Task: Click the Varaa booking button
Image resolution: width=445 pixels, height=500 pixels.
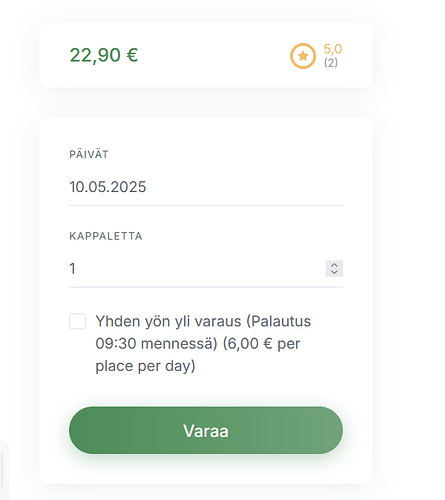Action: (206, 430)
